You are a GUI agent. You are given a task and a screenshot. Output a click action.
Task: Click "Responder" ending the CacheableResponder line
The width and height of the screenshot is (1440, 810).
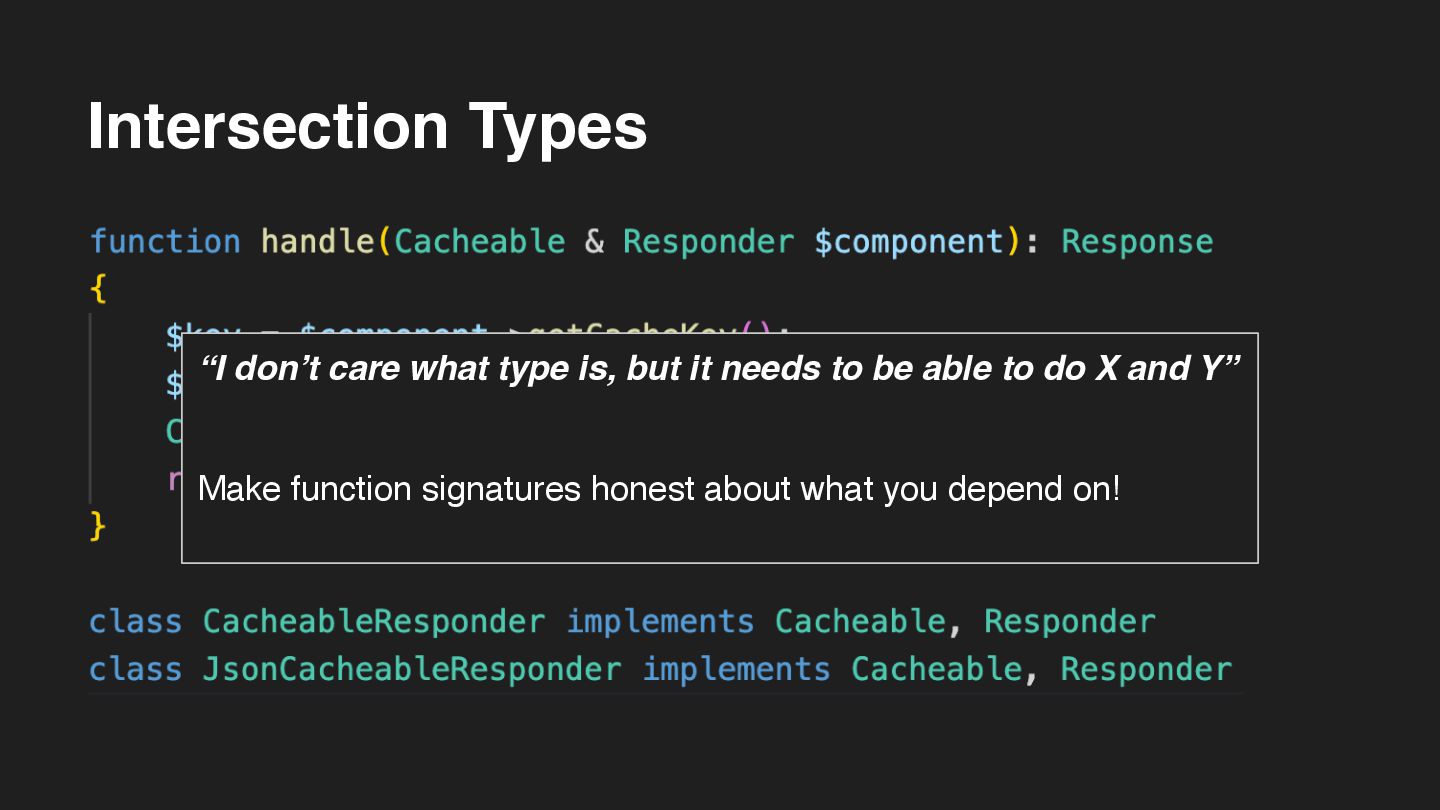[x=1070, y=622]
